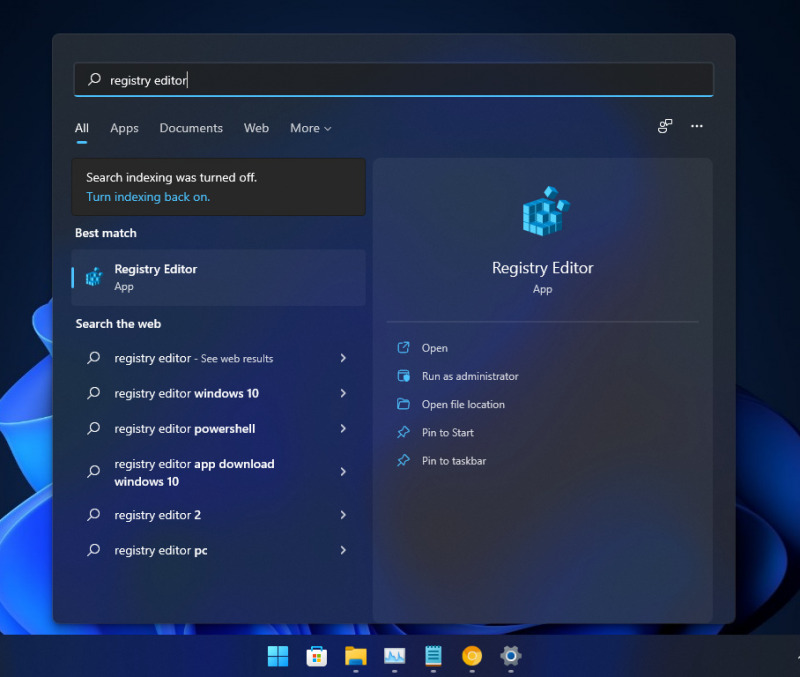This screenshot has width=800, height=677.
Task: Click search icon beside 'registry editor app download'
Action: 93,471
